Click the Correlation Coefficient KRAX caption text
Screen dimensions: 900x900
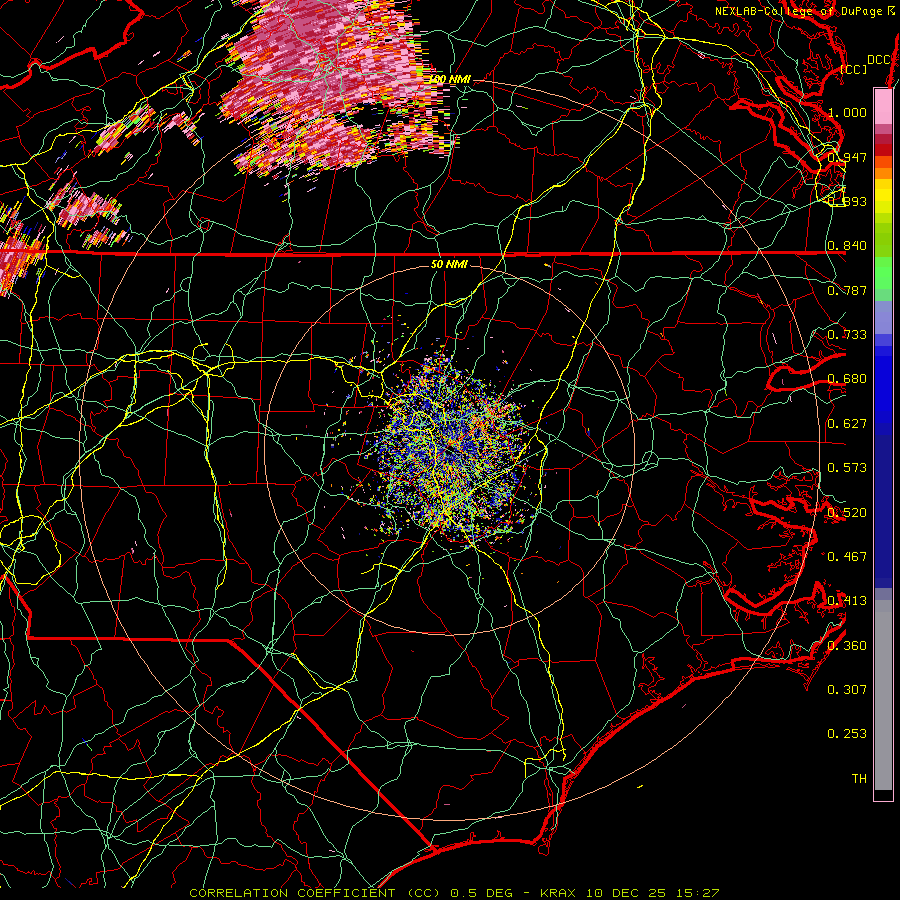(454, 893)
